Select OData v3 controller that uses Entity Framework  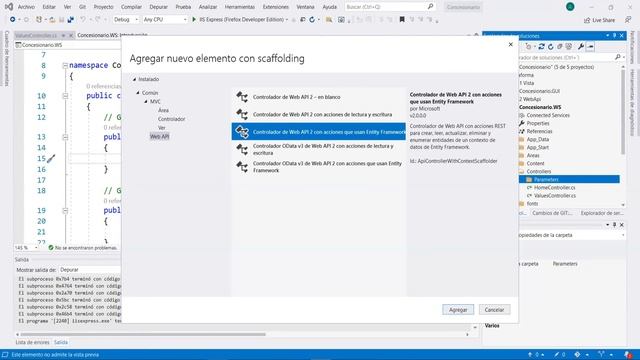(319, 167)
